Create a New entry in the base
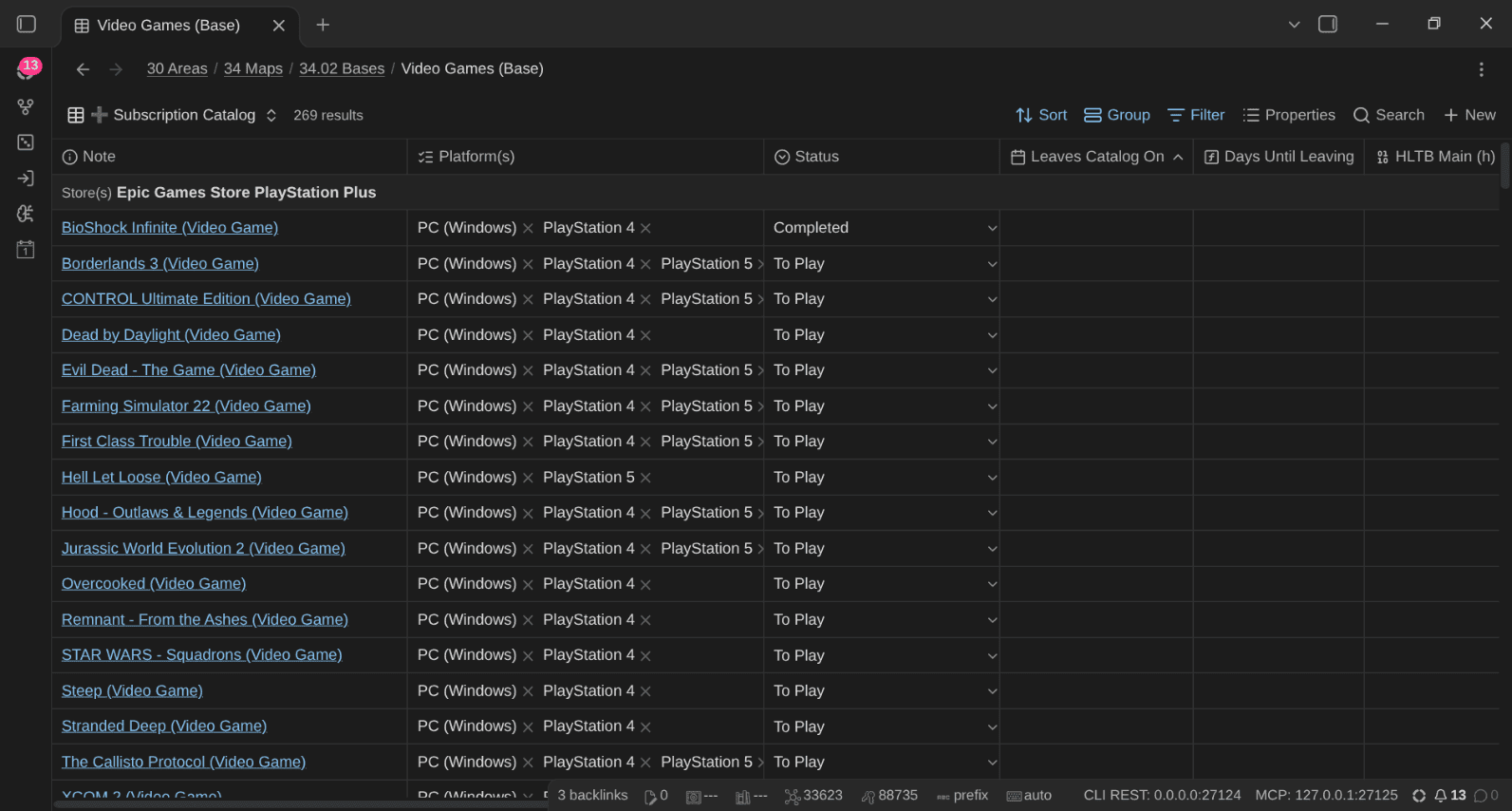 coord(1469,115)
